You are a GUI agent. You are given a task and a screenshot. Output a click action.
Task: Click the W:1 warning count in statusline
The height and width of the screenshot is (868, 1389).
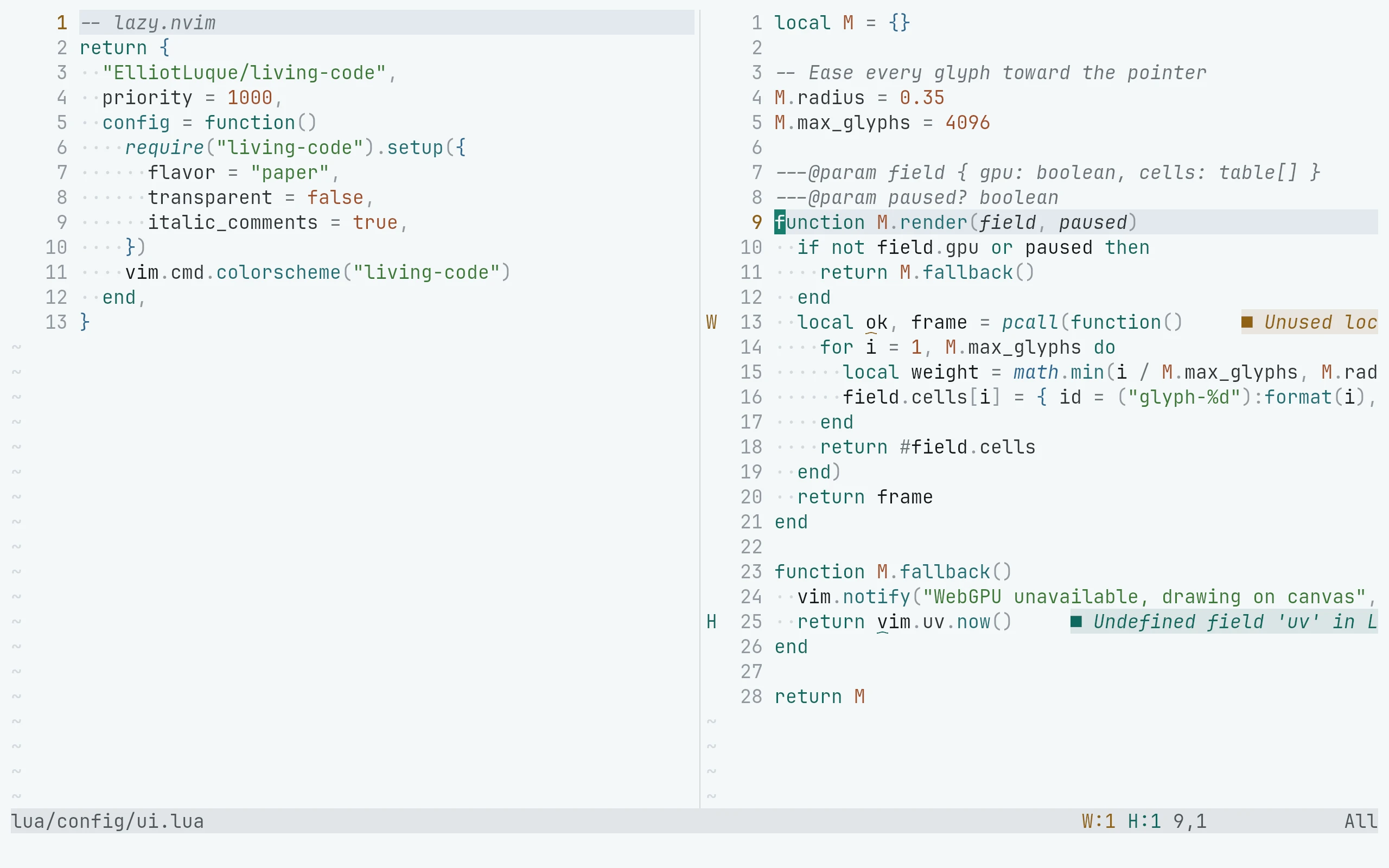[1099, 821]
